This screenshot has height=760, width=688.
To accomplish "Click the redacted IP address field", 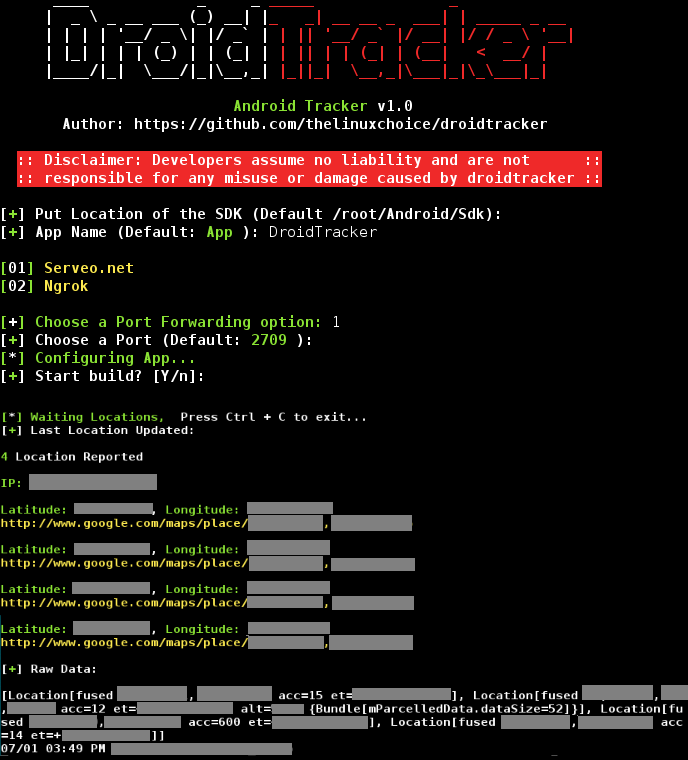I will (93, 482).
